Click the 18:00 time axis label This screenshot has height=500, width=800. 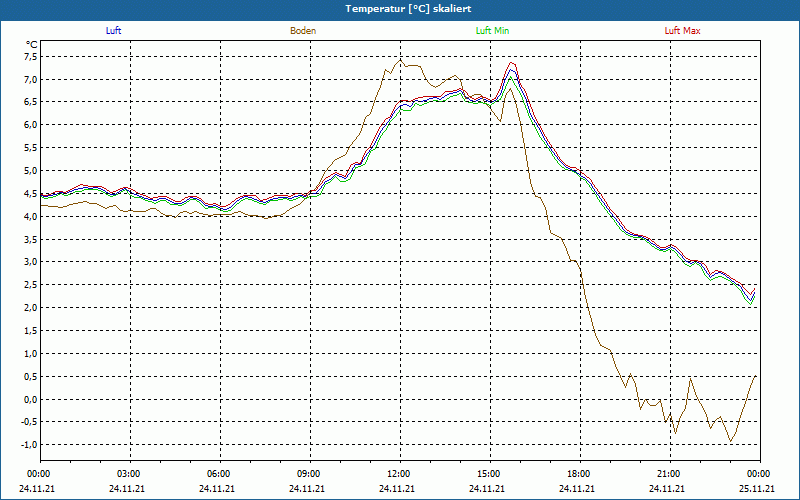[x=581, y=474]
